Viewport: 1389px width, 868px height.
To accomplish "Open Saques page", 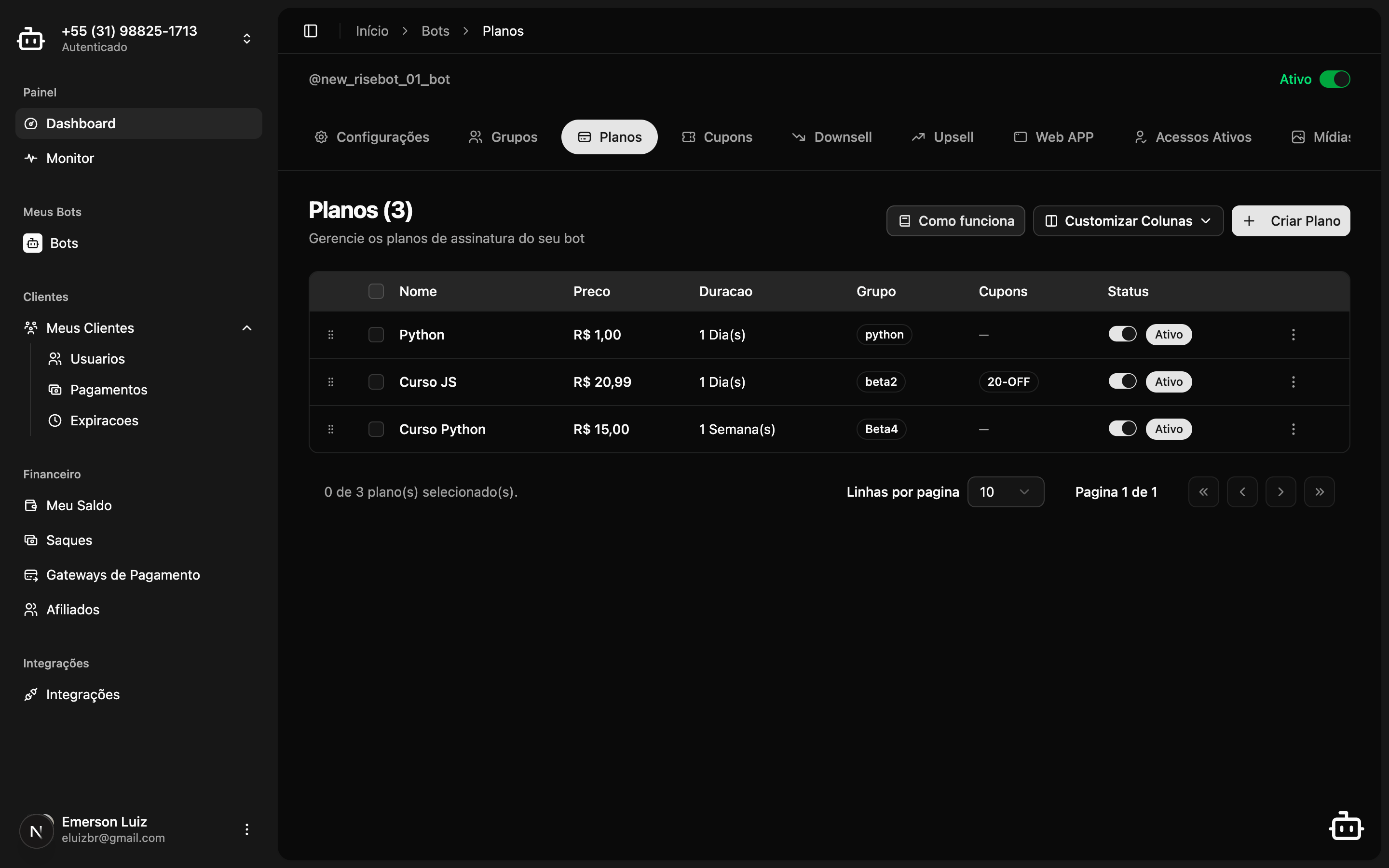I will click(139, 540).
